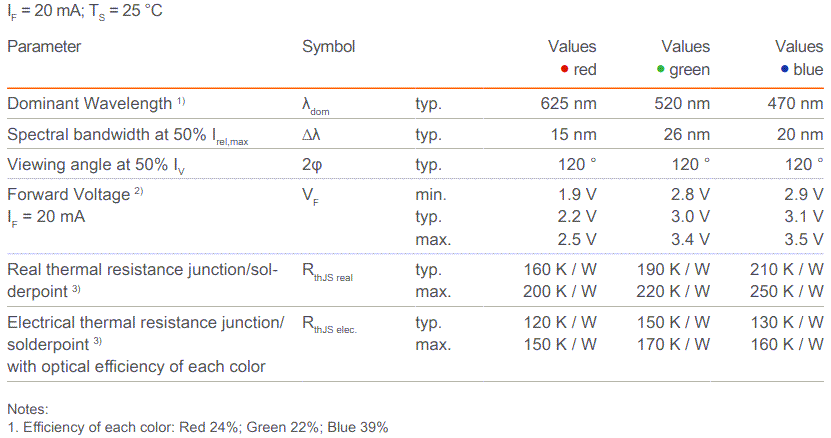The image size is (831, 438).
Task: Click the Symbol column header
Action: 328,46
